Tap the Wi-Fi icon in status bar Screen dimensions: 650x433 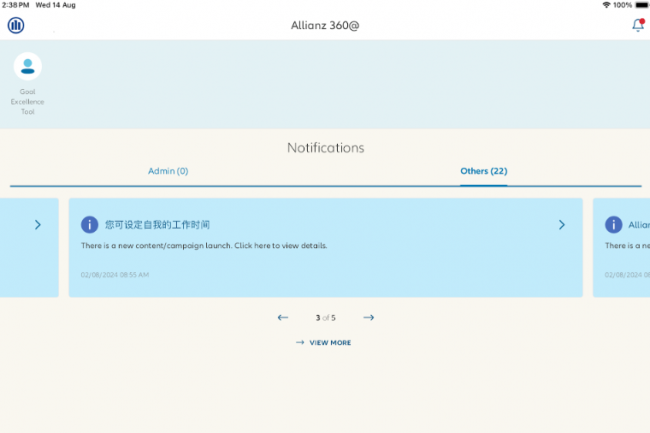[x=606, y=5]
